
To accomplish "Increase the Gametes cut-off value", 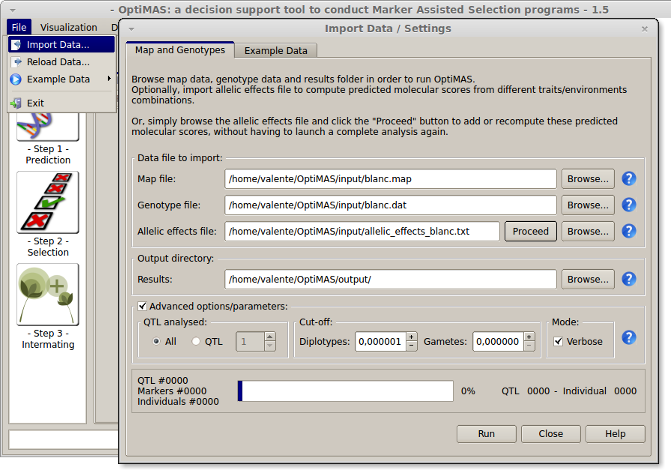I will [x=529, y=337].
